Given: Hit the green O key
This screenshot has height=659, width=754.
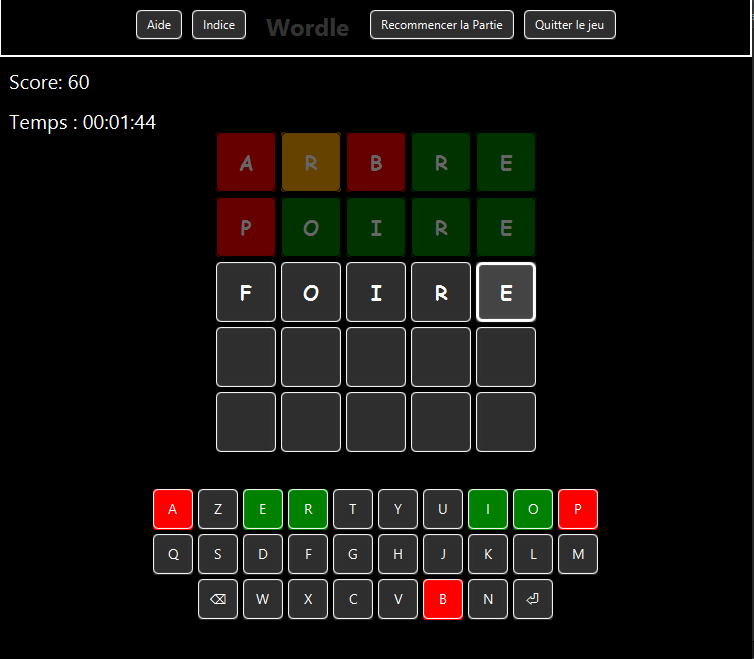Looking at the screenshot, I should (x=533, y=509).
